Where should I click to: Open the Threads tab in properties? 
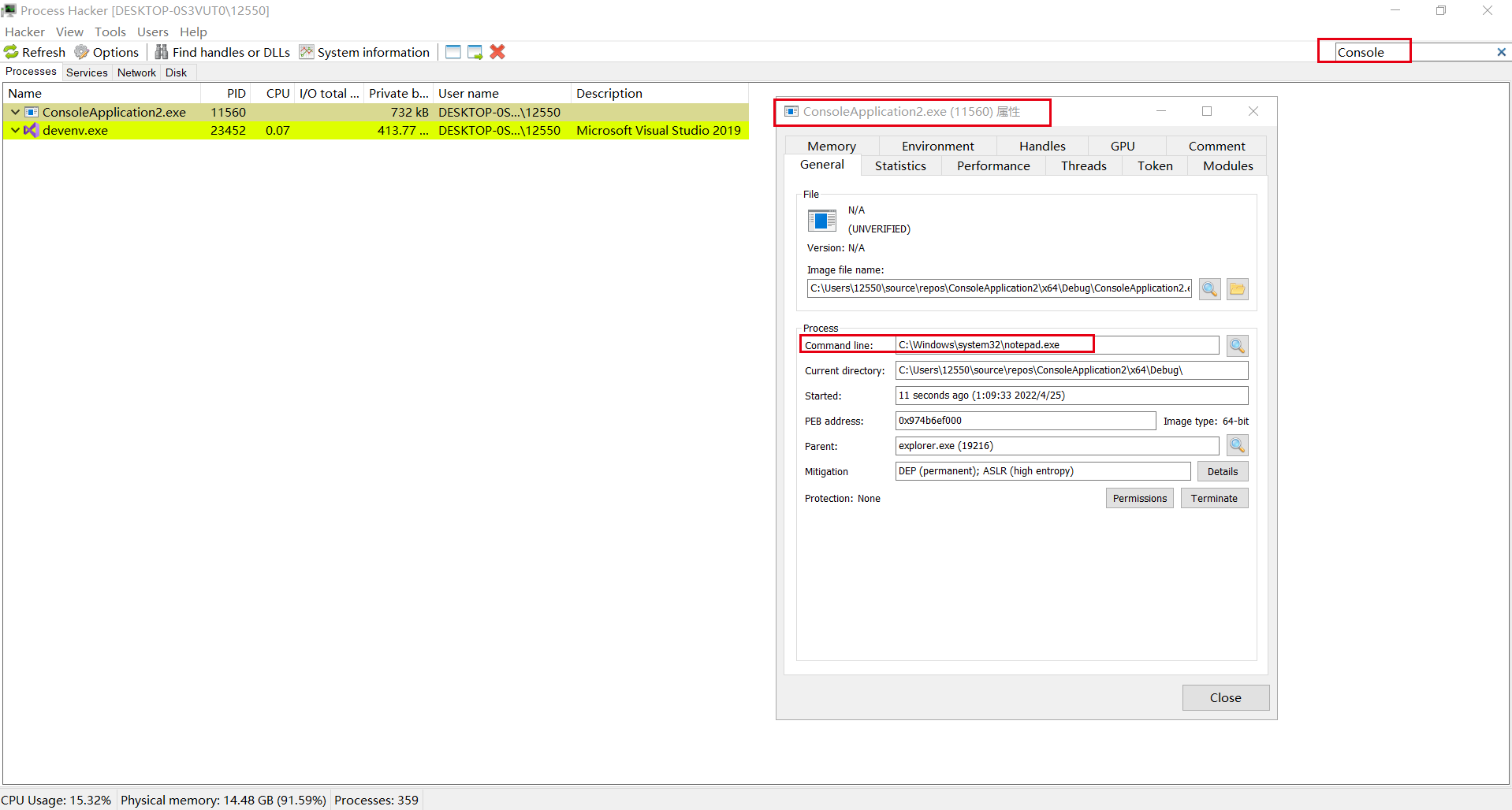pyautogui.click(x=1084, y=166)
